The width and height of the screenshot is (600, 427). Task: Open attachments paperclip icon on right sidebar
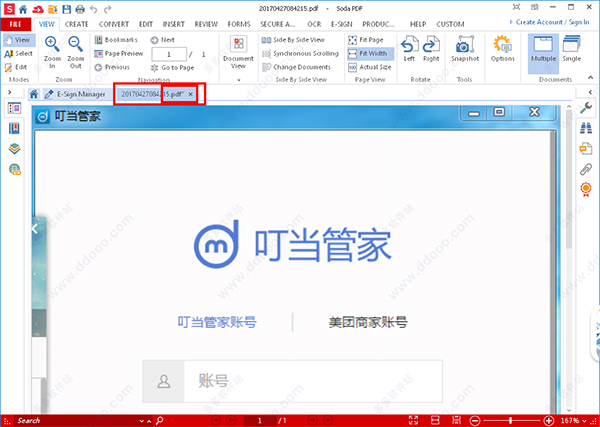coord(585,169)
